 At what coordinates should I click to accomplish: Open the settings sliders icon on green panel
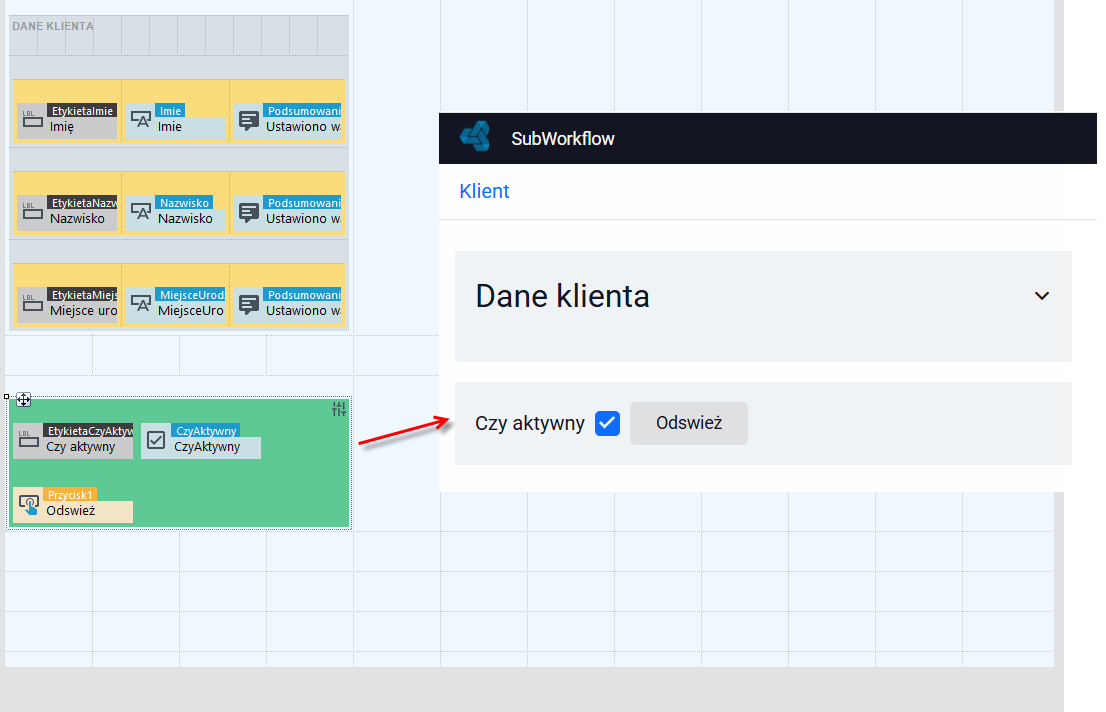point(339,409)
